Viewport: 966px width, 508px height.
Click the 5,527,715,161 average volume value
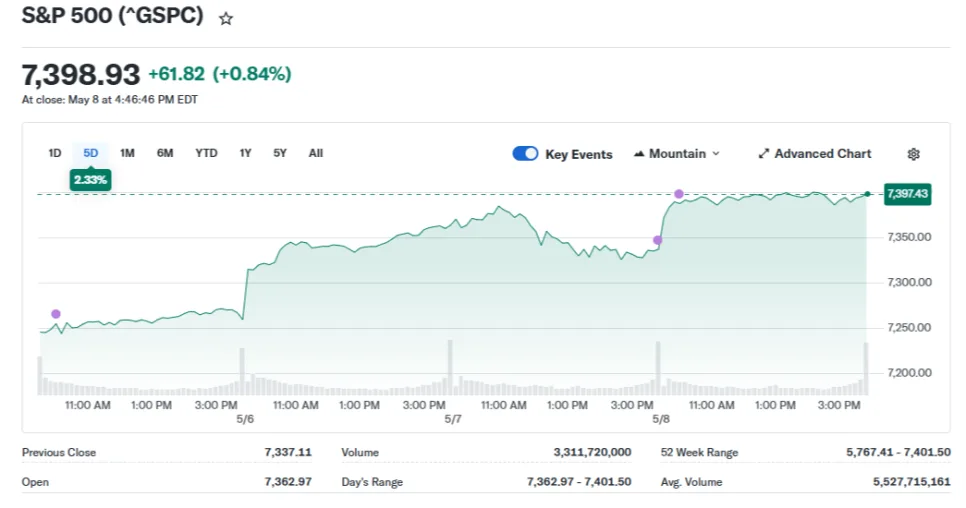[912, 482]
